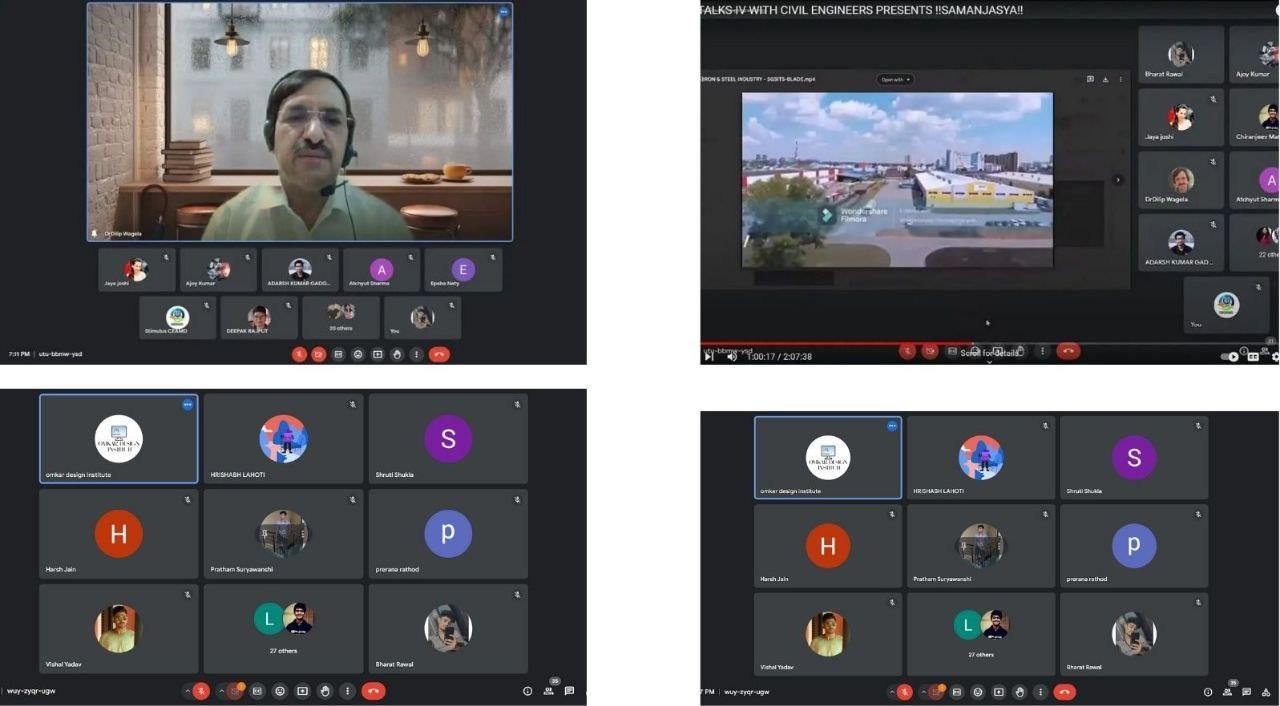Select the factory aerial video preview
1280x706 pixels.
[x=897, y=180]
